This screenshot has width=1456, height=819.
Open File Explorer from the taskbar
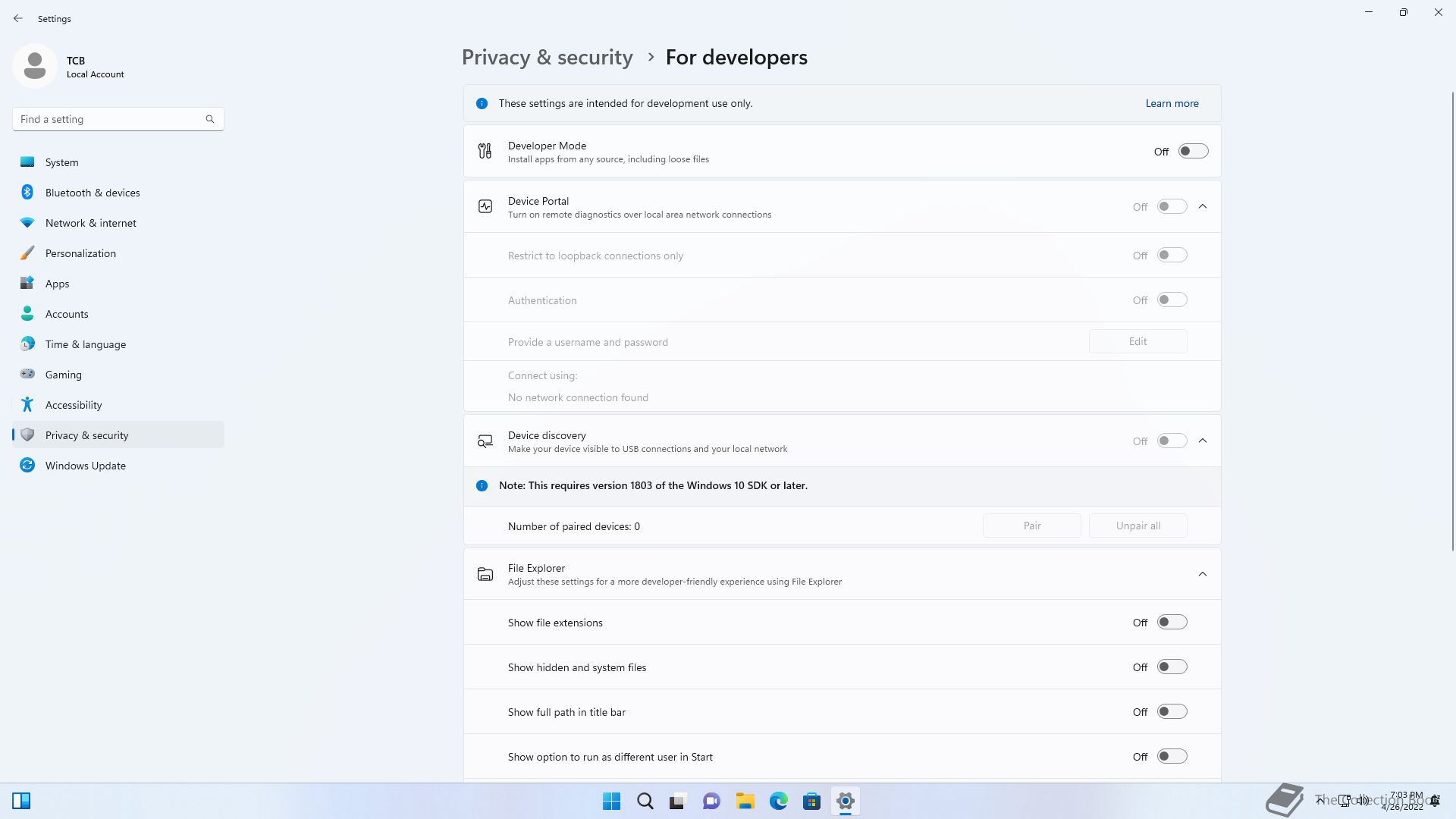pyautogui.click(x=745, y=801)
